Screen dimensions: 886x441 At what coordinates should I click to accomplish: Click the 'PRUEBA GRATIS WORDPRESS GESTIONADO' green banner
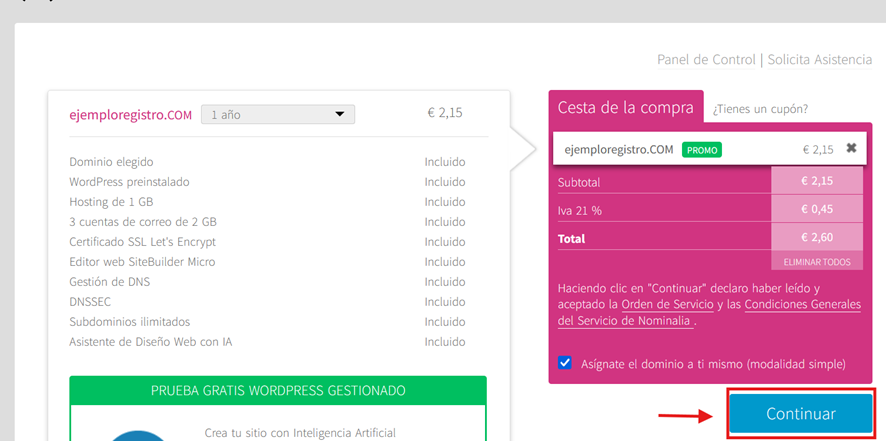click(277, 390)
